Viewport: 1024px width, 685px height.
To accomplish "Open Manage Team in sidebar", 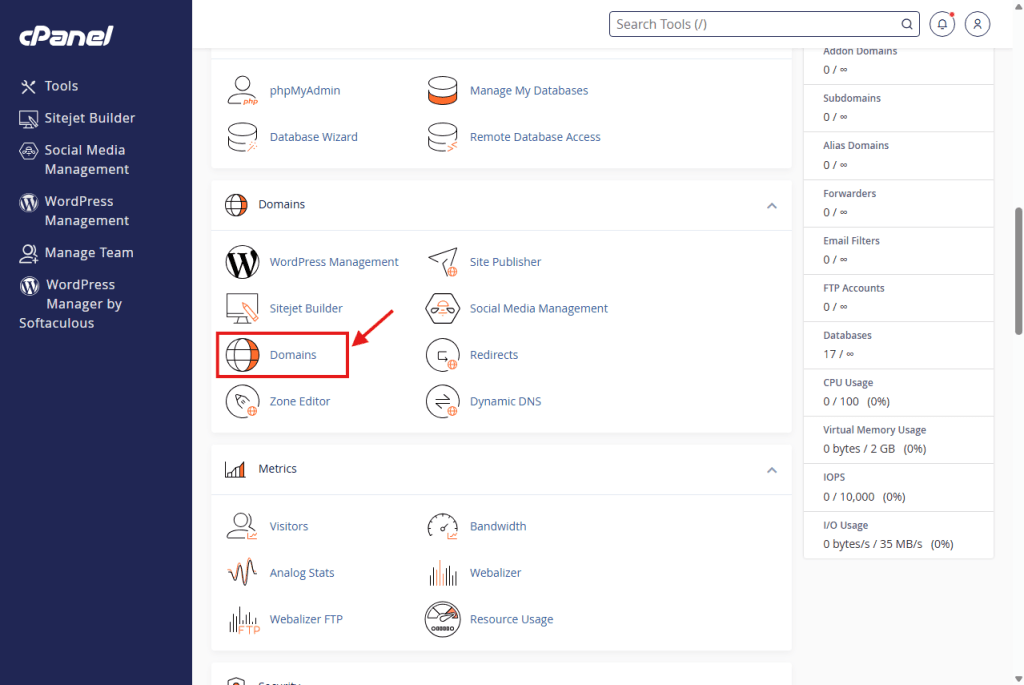I will 88,253.
